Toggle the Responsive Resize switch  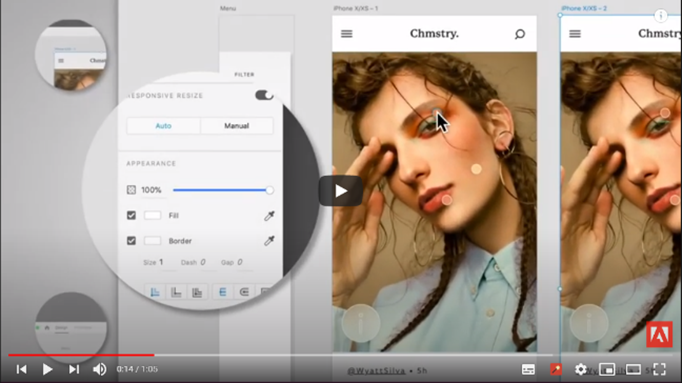tap(264, 95)
